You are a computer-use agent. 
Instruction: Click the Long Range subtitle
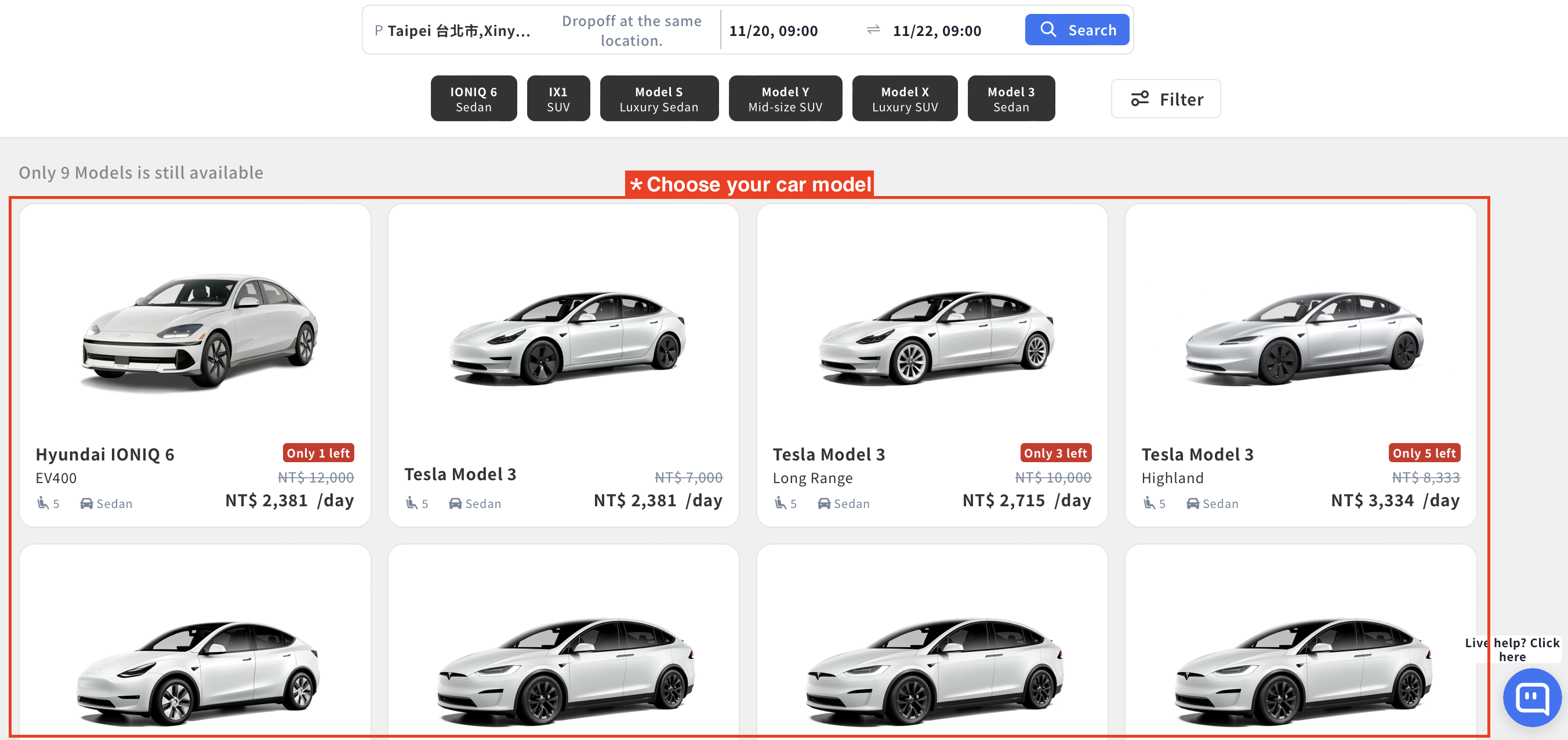coord(812,478)
